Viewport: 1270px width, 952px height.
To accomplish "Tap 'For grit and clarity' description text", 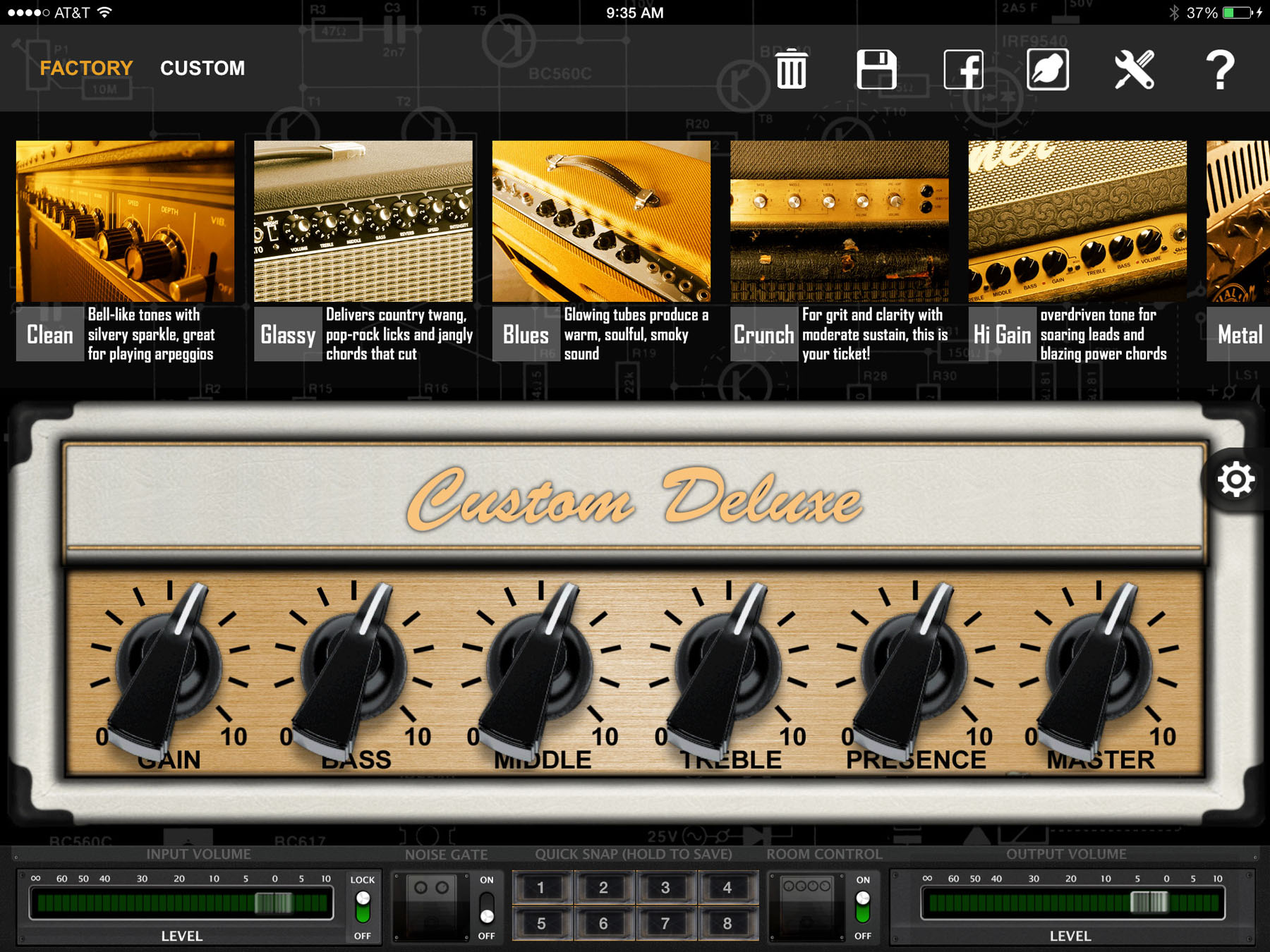I will (875, 334).
